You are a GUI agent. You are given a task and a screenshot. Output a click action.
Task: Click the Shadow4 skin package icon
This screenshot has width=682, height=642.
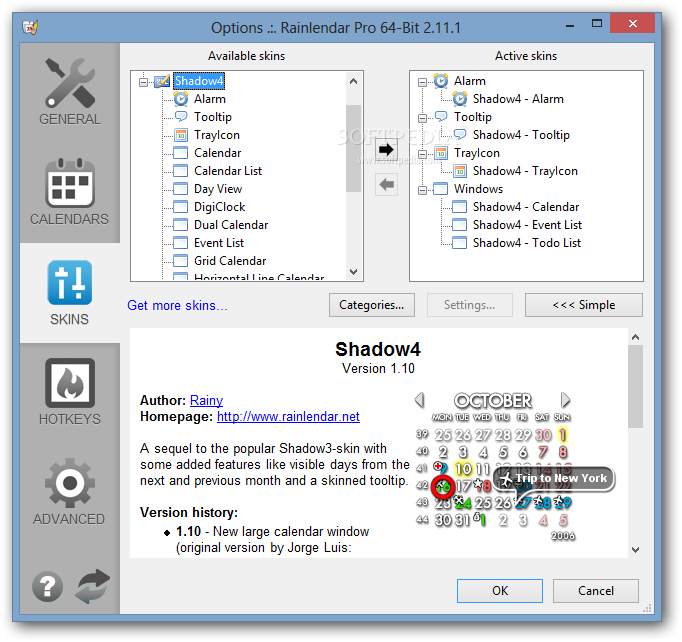(162, 81)
